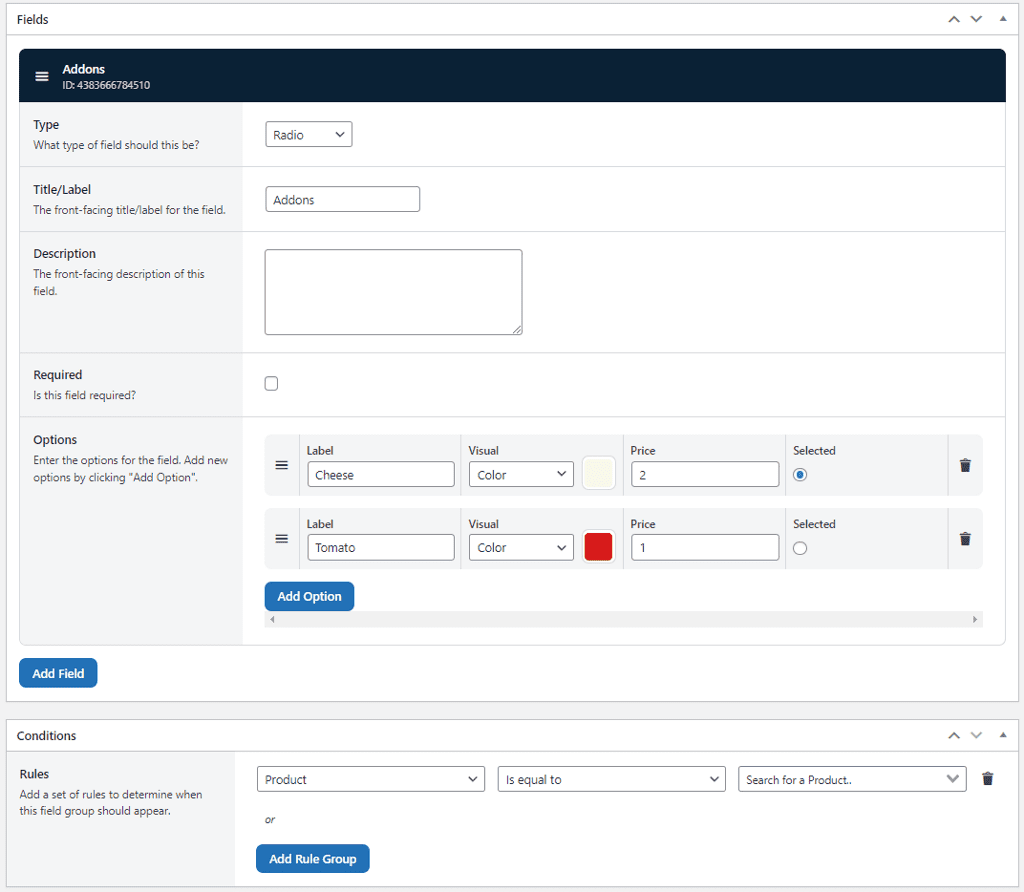Screen dimensions: 1024x892
Task: Open the Visual dropdown for Cheese option
Action: pos(521,475)
